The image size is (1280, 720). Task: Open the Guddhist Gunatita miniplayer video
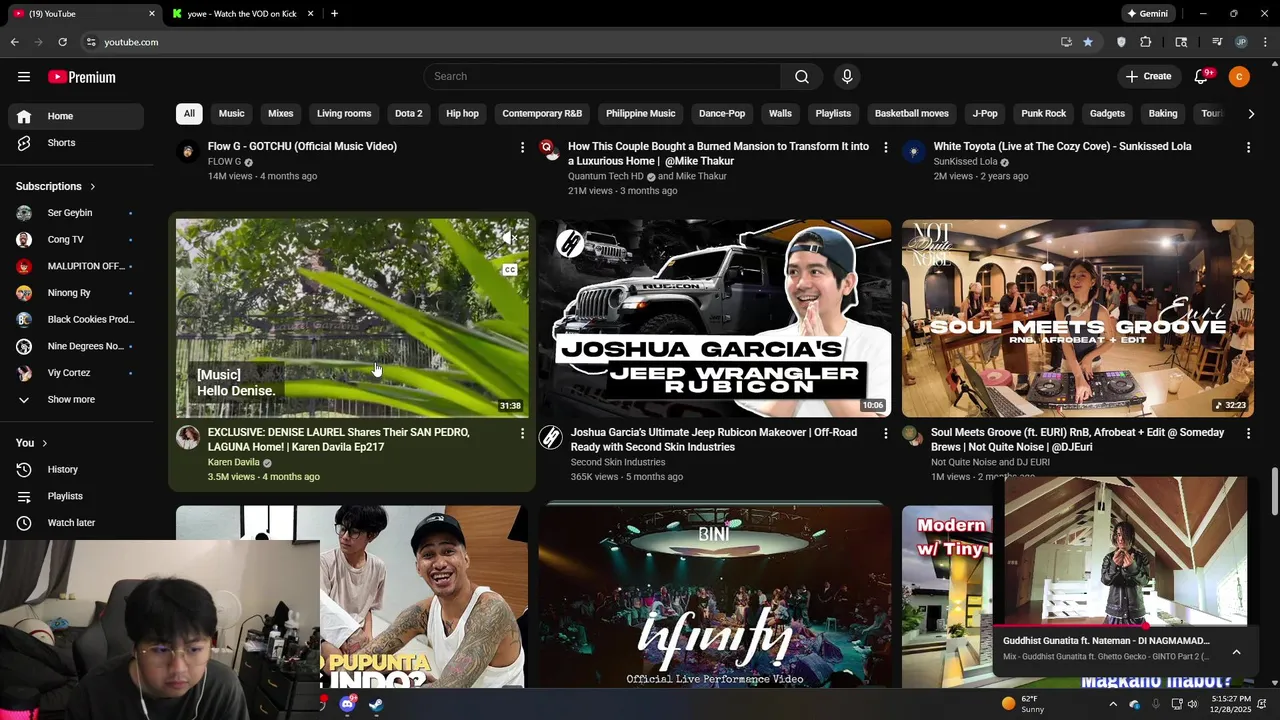(x=1126, y=551)
